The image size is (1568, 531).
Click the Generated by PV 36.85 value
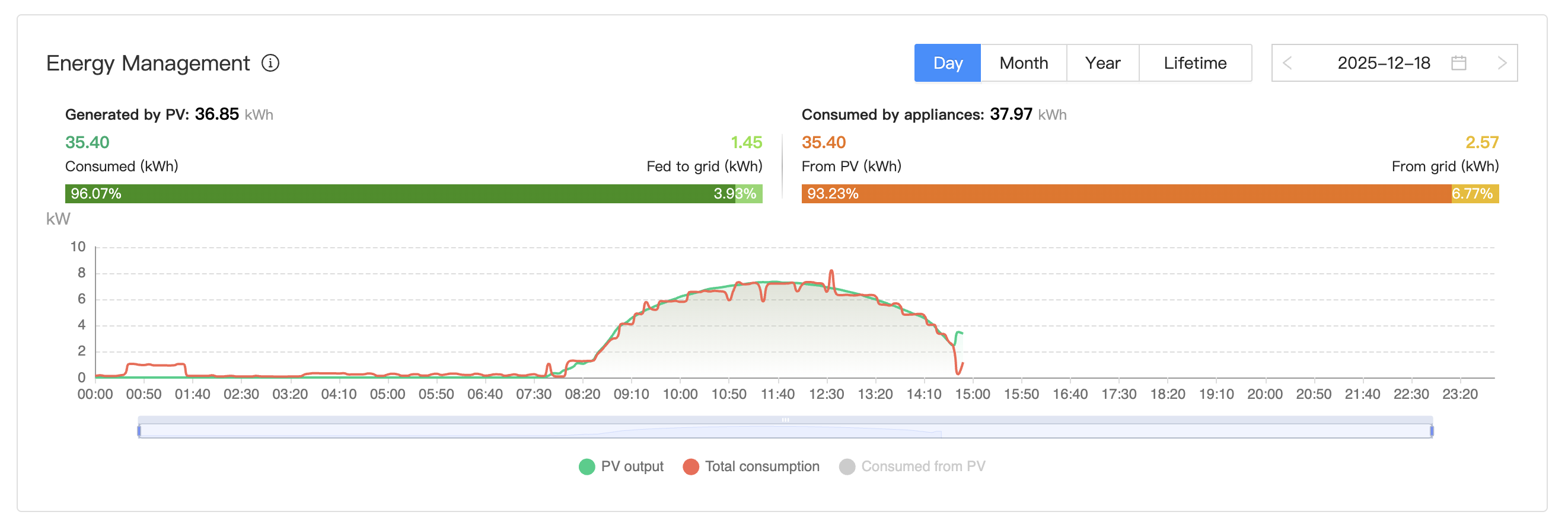216,114
